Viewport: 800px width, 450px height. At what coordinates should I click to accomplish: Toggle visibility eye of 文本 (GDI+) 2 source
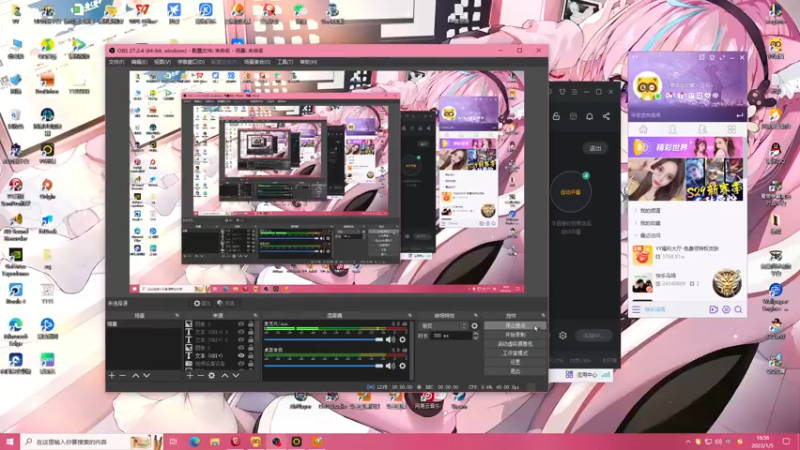click(x=241, y=340)
